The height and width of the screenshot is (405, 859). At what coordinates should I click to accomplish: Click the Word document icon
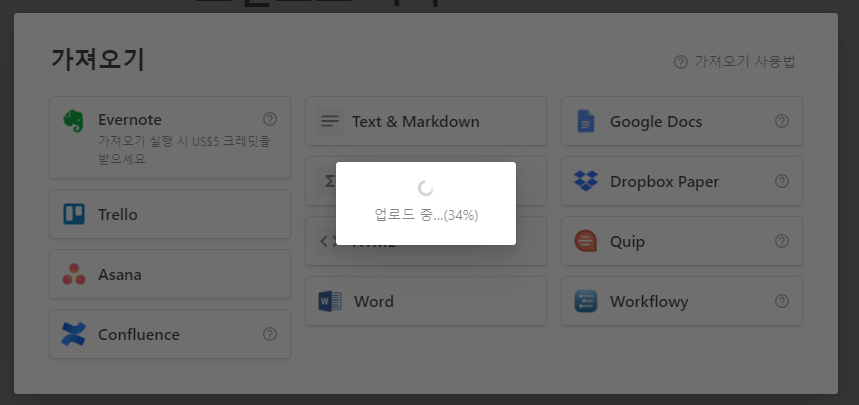point(330,301)
